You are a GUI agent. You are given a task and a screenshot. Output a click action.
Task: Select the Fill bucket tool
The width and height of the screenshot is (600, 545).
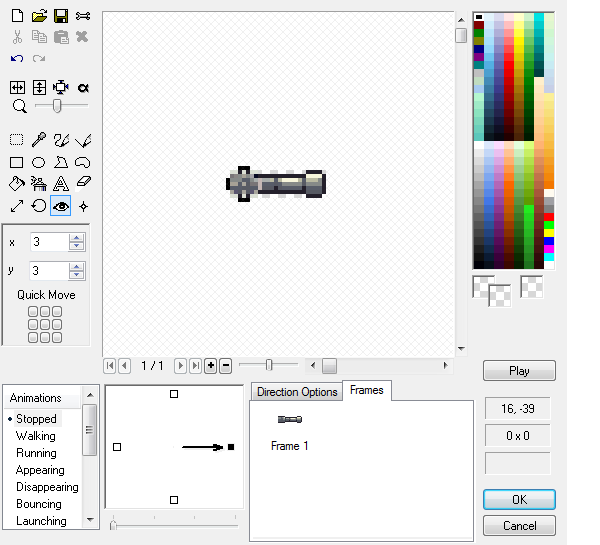[17, 184]
